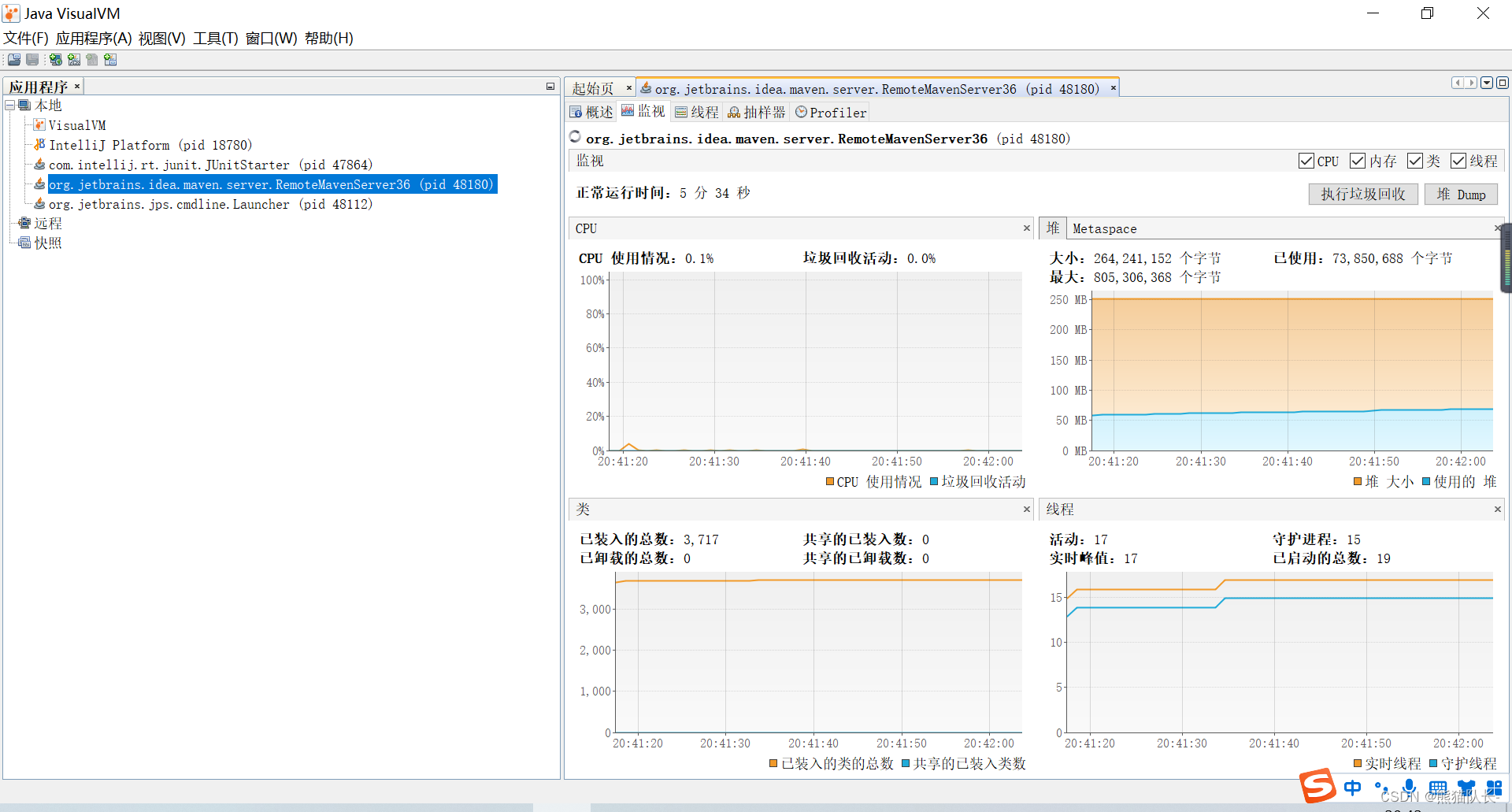Screen dimensions: 1512x812
Task: Select the 快照 snapshots node
Action: tap(47, 243)
